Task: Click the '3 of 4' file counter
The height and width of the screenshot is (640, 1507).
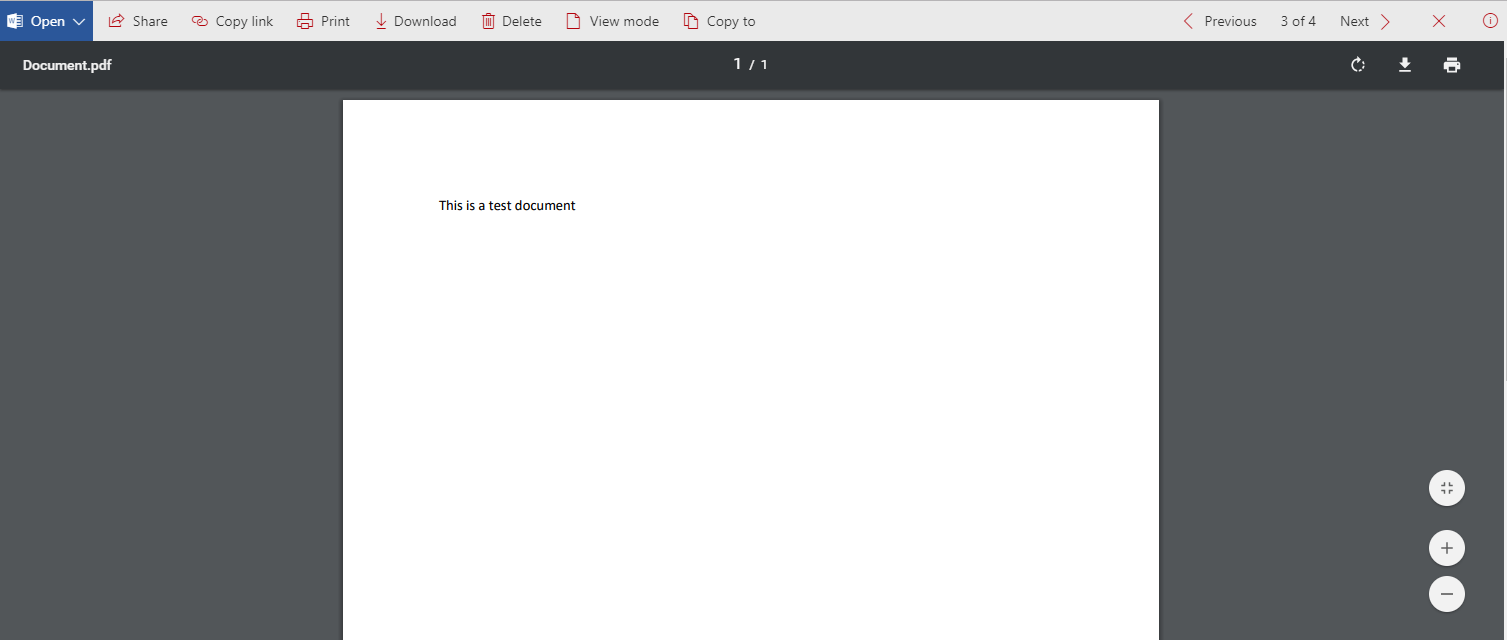Action: pyautogui.click(x=1298, y=21)
